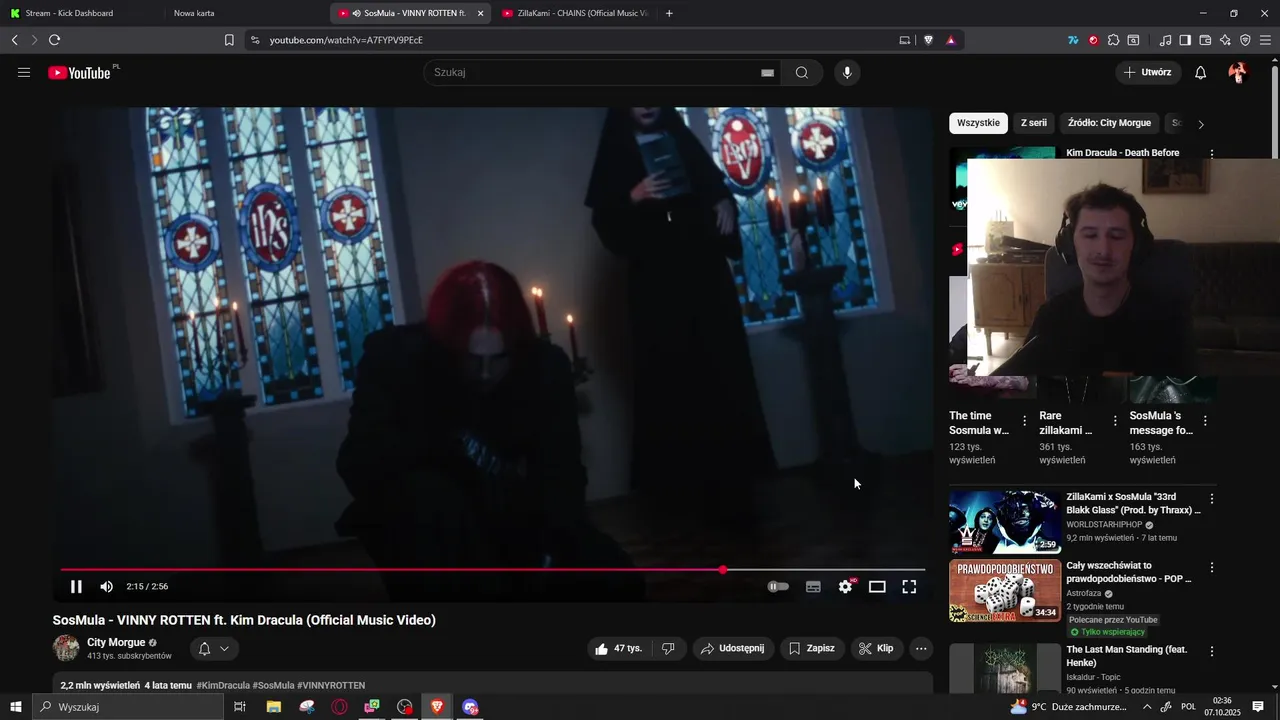Image resolution: width=1280 pixels, height=720 pixels.
Task: Bookmark this page icon
Action: (229, 40)
